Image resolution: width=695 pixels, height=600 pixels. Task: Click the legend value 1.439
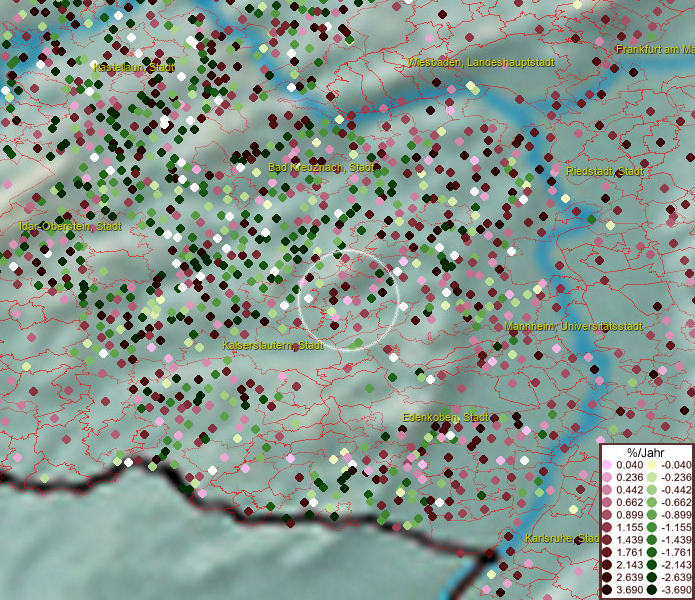pos(629,540)
